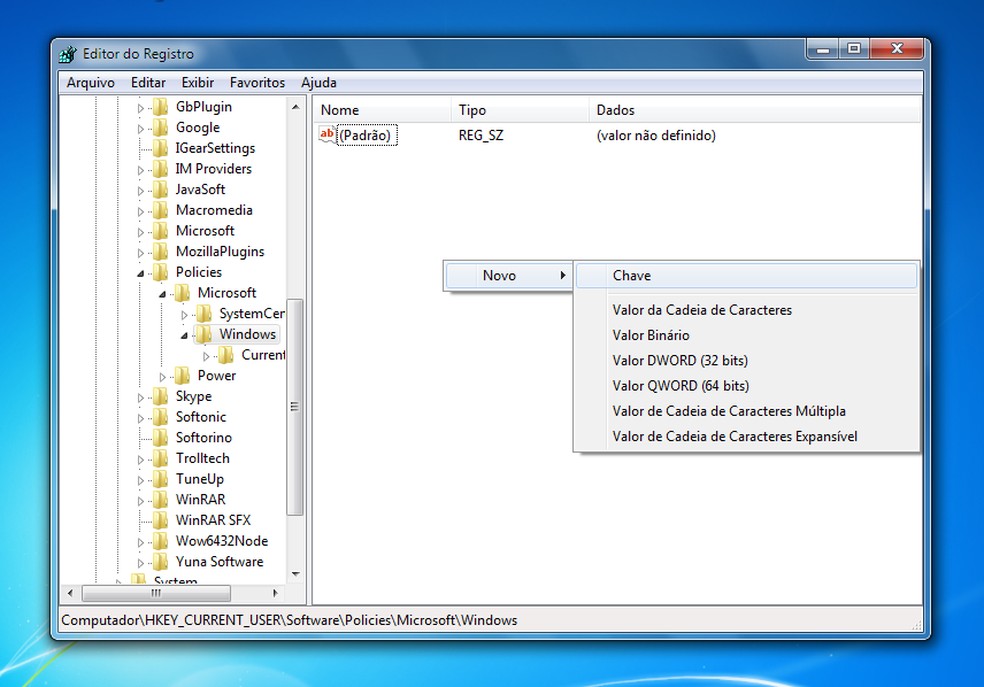Viewport: 984px width, 687px height.
Task: Open the Exibir menu
Action: 197,82
